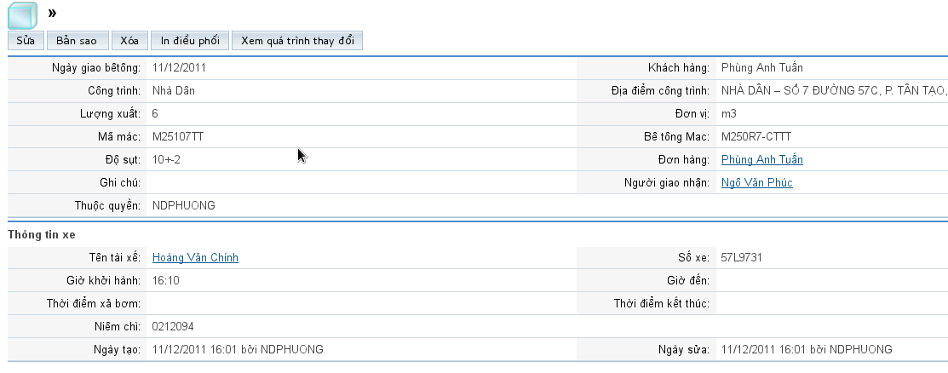Screen dimensions: 948x373
Task: Open the Ngô Văn Phúc receiver link
Action: [756, 183]
